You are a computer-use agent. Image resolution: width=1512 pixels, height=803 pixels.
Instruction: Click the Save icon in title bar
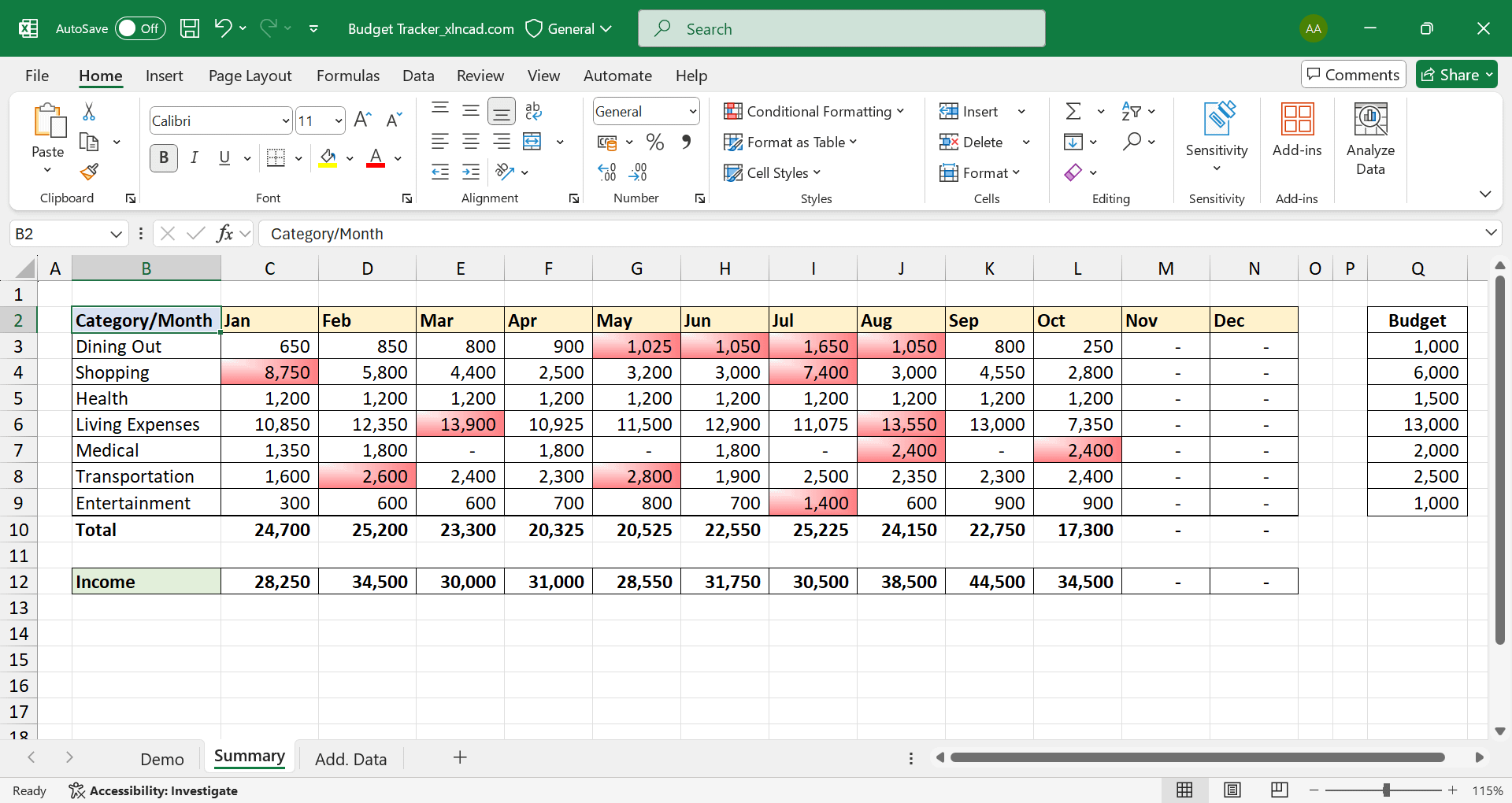[190, 29]
